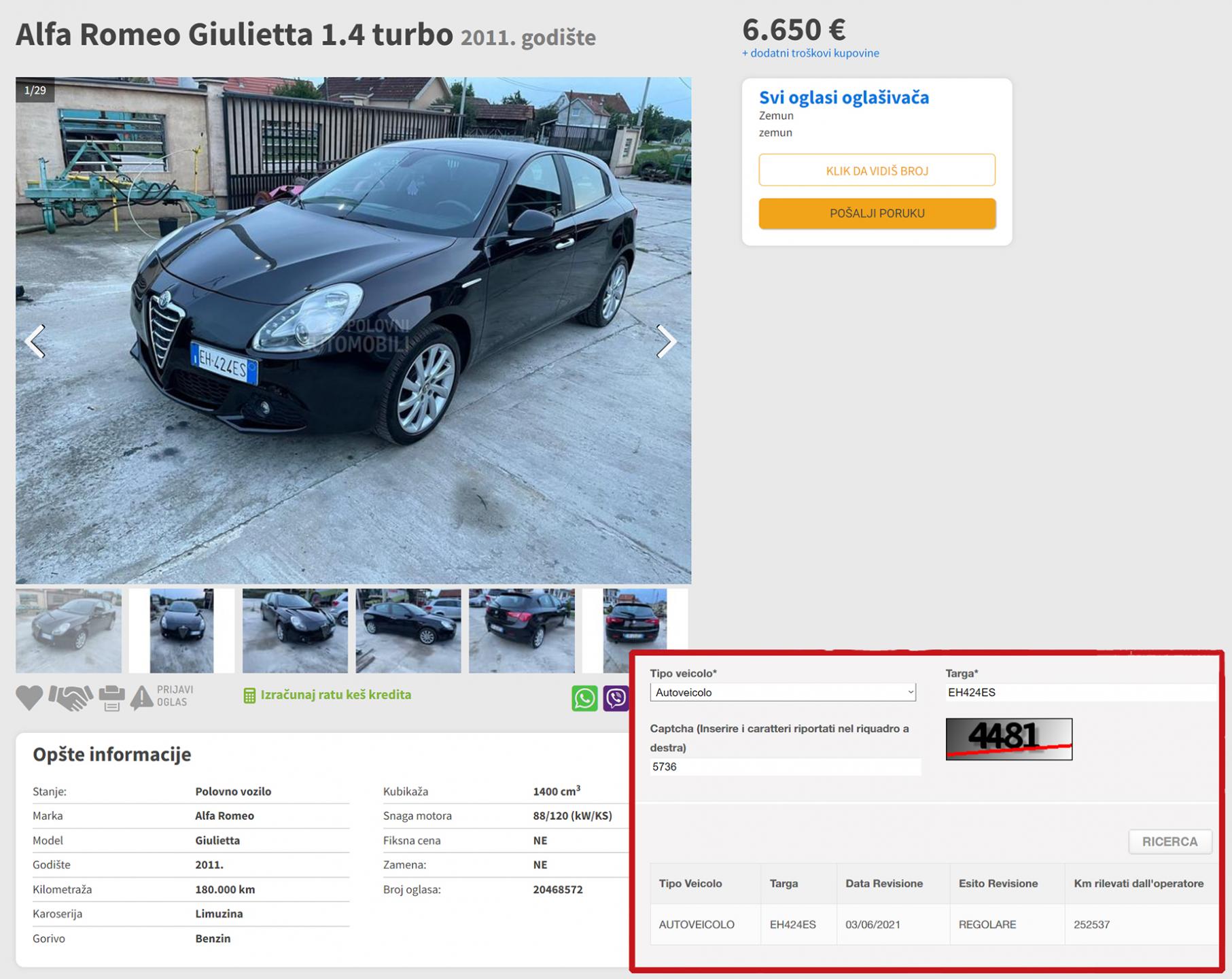Focus the Captcha text field
Viewport: 1232px width, 979px height.
coord(785,767)
